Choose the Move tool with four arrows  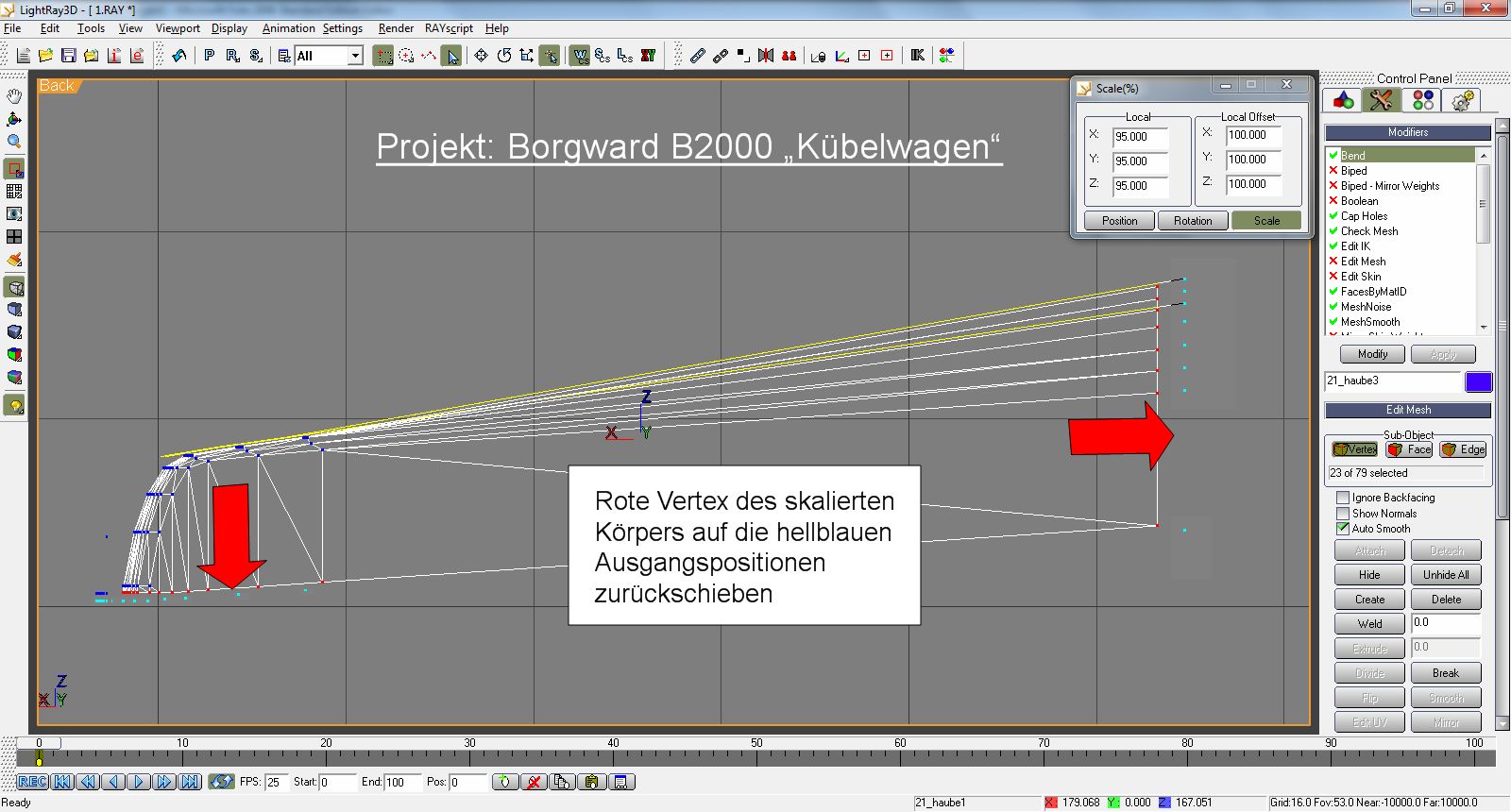481,56
